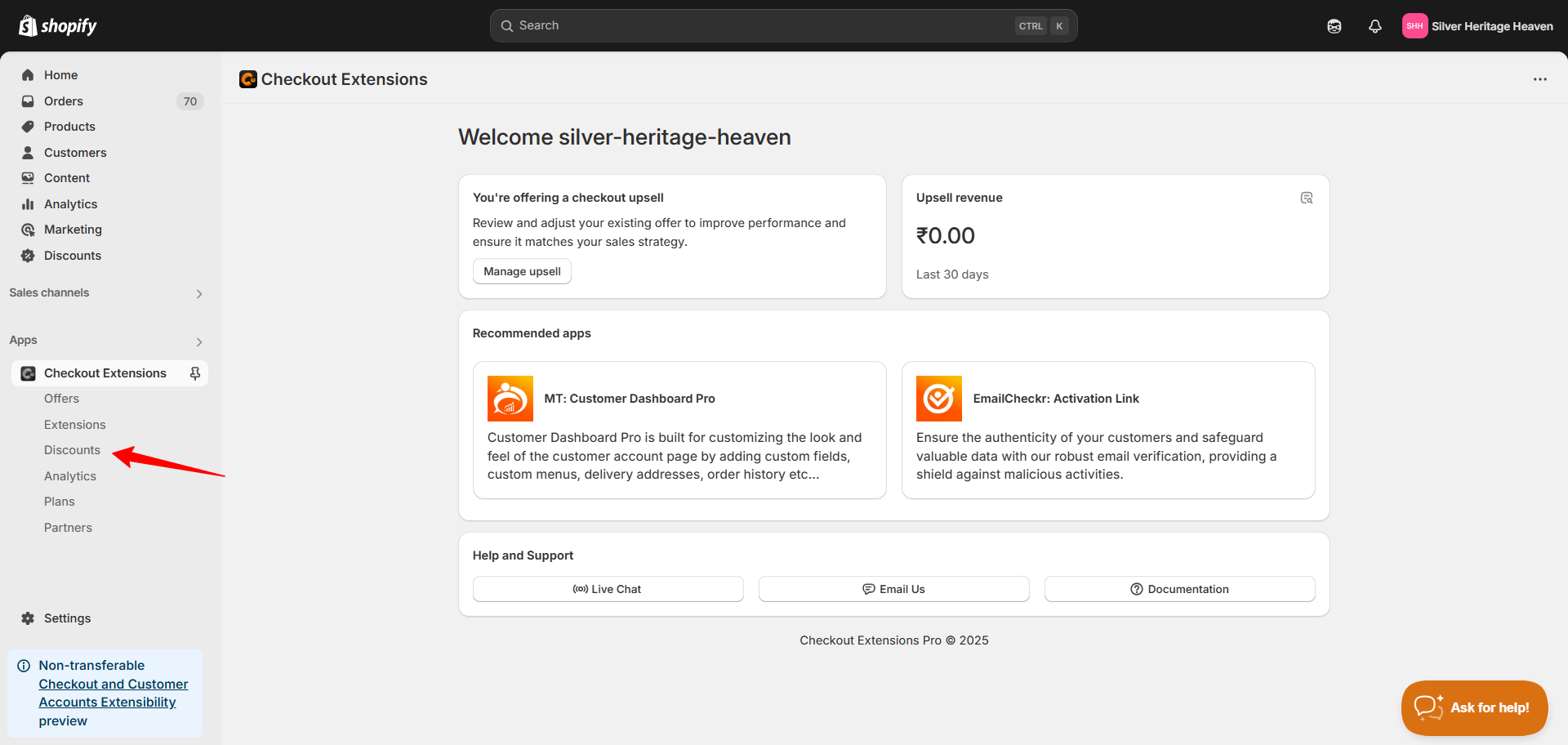Open the Silver Heritage Heaven account menu
The width and height of the screenshot is (1568, 745).
point(1478,26)
